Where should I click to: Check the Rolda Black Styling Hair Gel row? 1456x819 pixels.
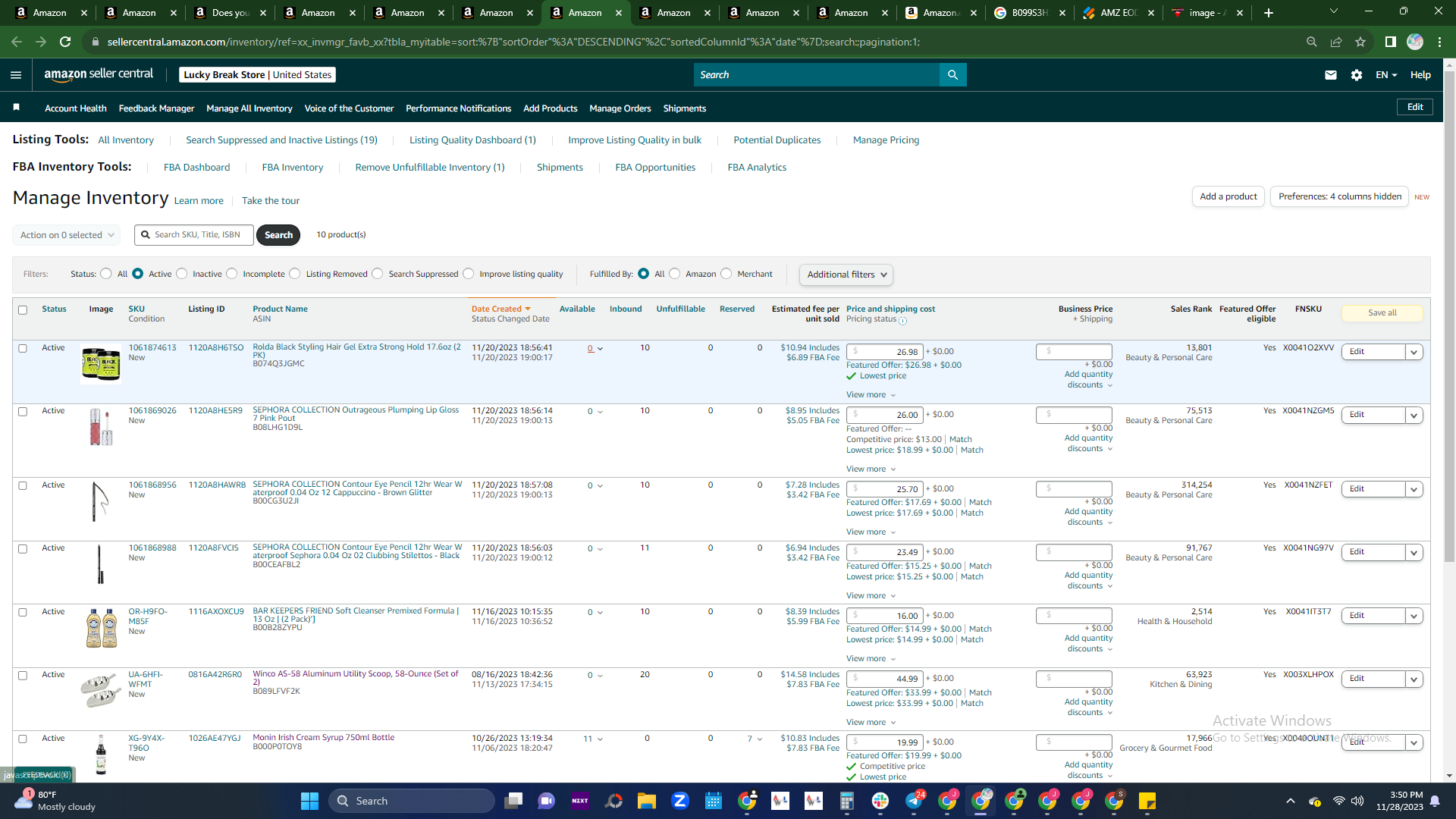pos(23,349)
